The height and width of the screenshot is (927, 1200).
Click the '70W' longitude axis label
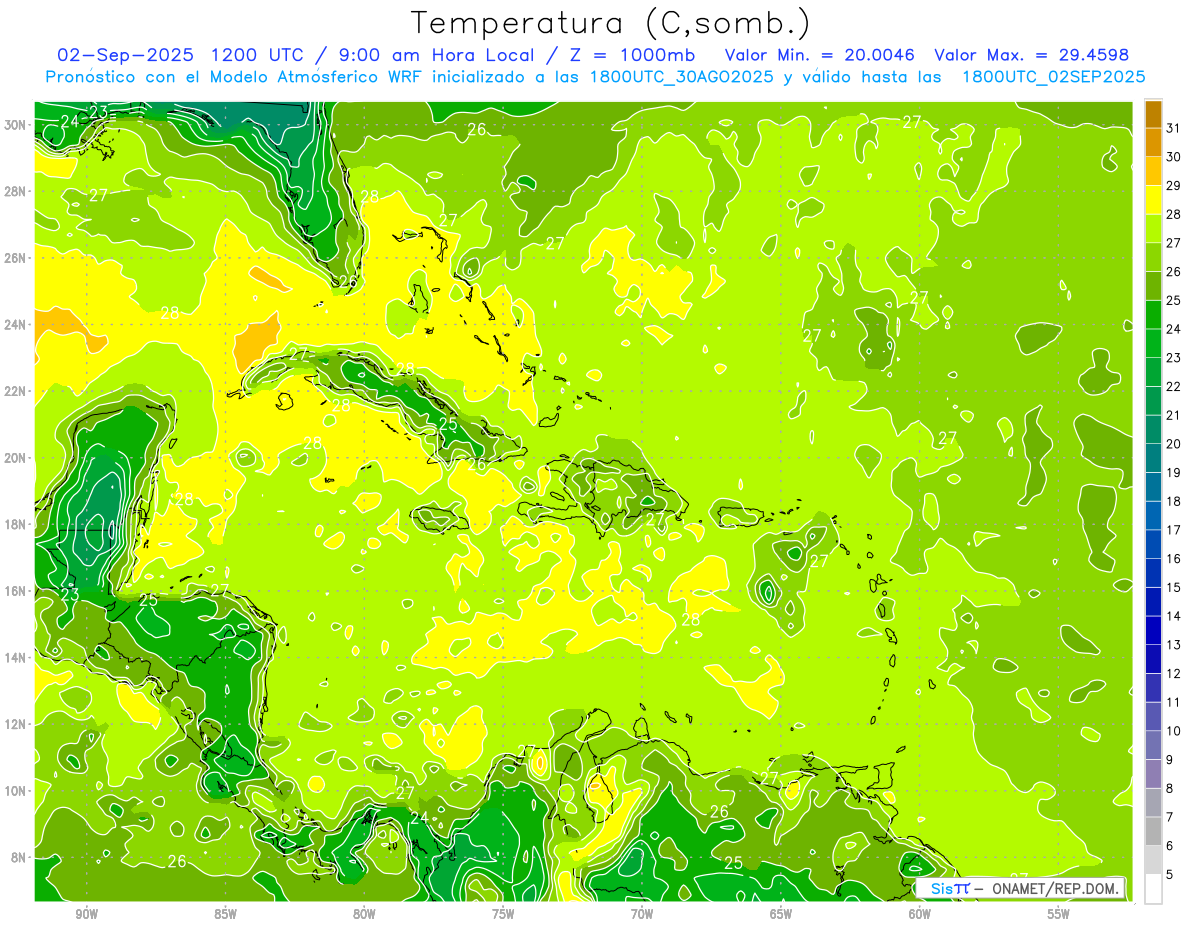click(x=642, y=914)
